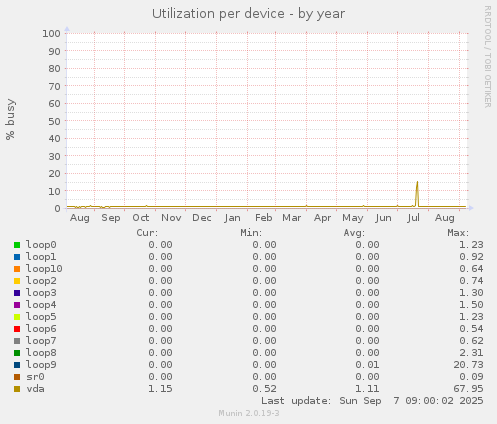Select the loop0 legend label

tap(41, 245)
